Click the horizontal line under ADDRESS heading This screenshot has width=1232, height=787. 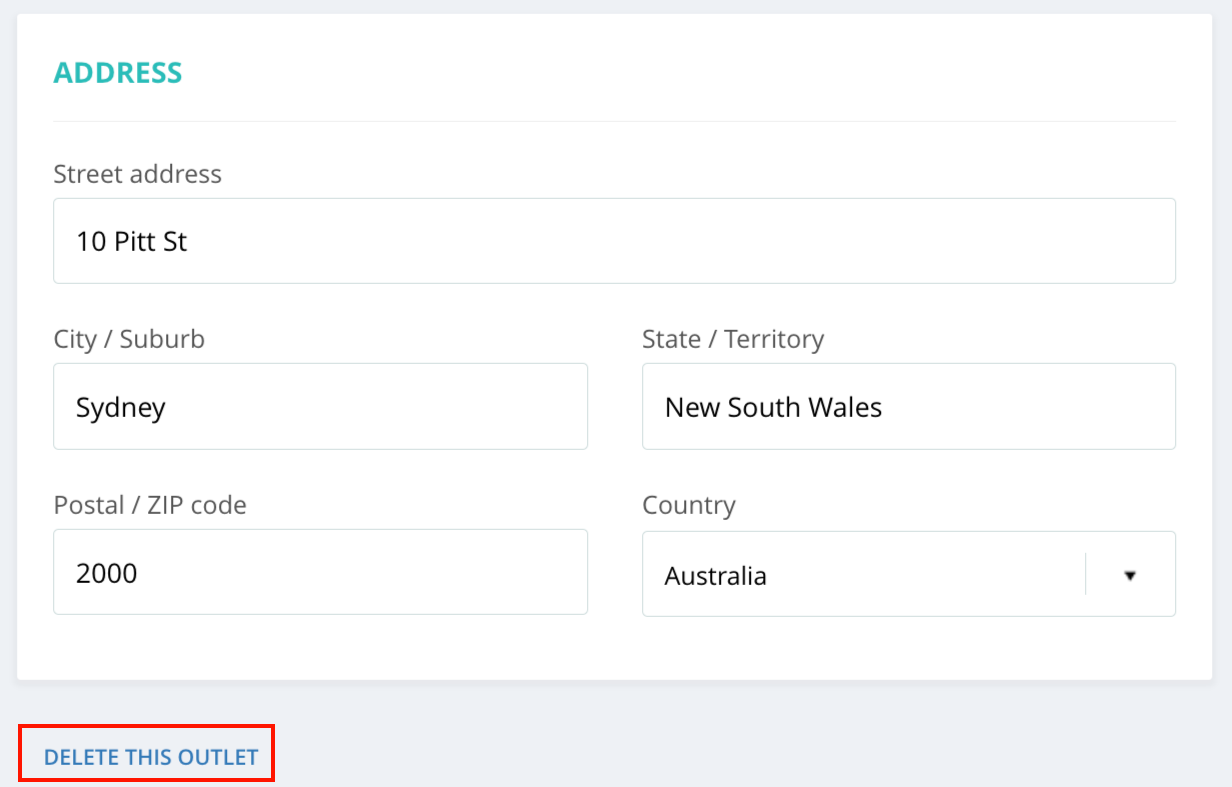coord(614,122)
